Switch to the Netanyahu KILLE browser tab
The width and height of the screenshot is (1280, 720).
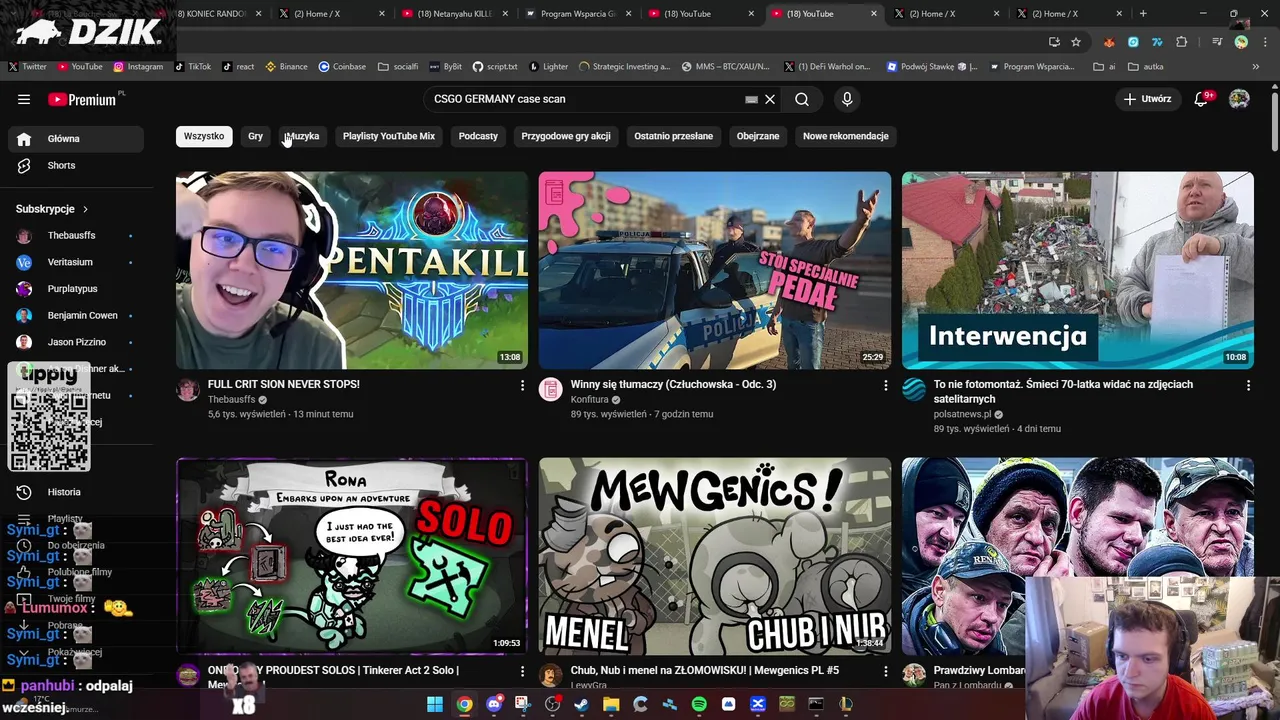click(x=455, y=14)
